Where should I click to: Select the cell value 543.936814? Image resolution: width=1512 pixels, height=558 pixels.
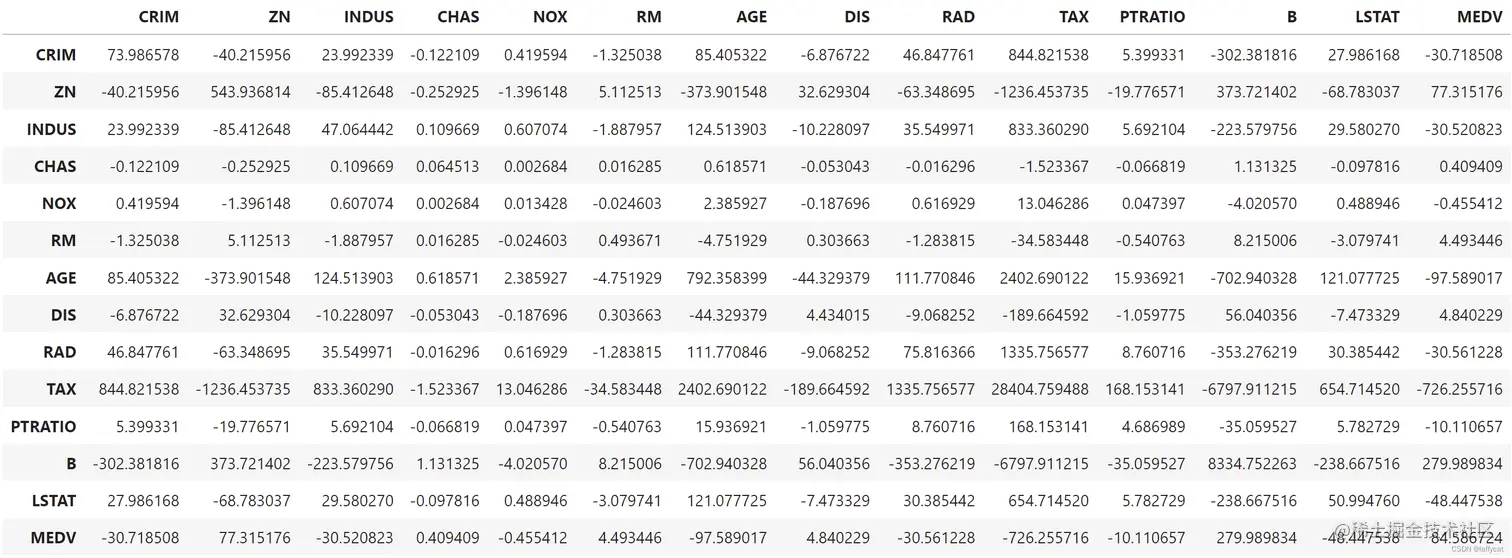pyautogui.click(x=250, y=92)
